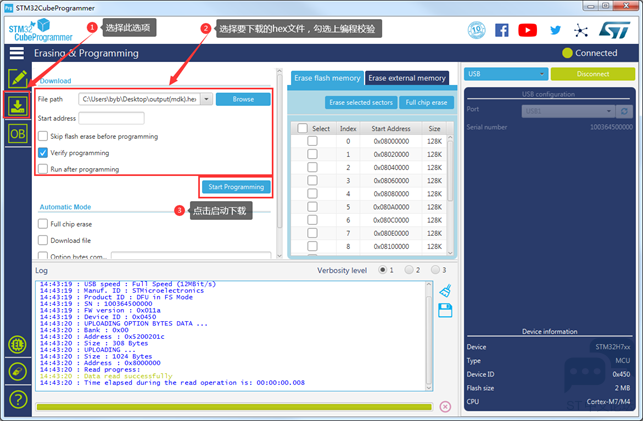Click the Option bytes command input field
This screenshot has height=421, width=643.
click(x=191, y=256)
